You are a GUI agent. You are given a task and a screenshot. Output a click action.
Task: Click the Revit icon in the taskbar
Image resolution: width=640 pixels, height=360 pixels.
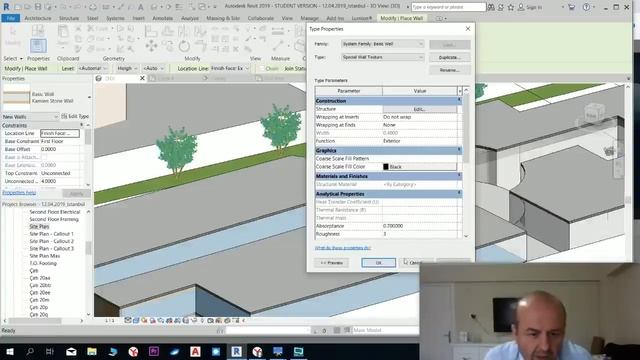point(236,351)
